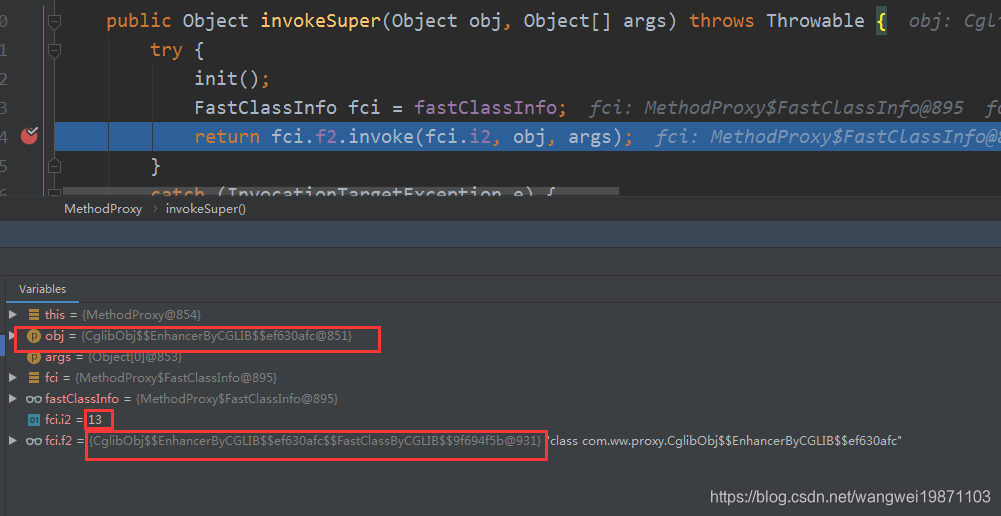Click the parameter icon next to 'args'
Screen dimensions: 1001x516
(x=34, y=357)
